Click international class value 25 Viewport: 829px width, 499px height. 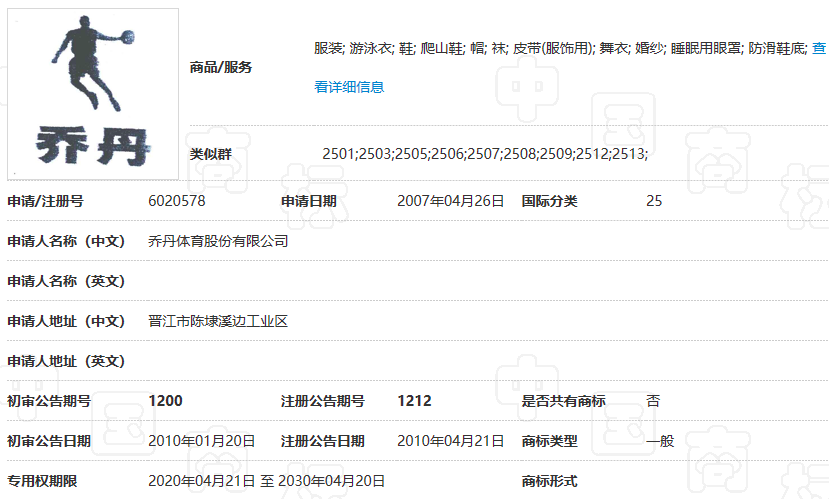(654, 201)
